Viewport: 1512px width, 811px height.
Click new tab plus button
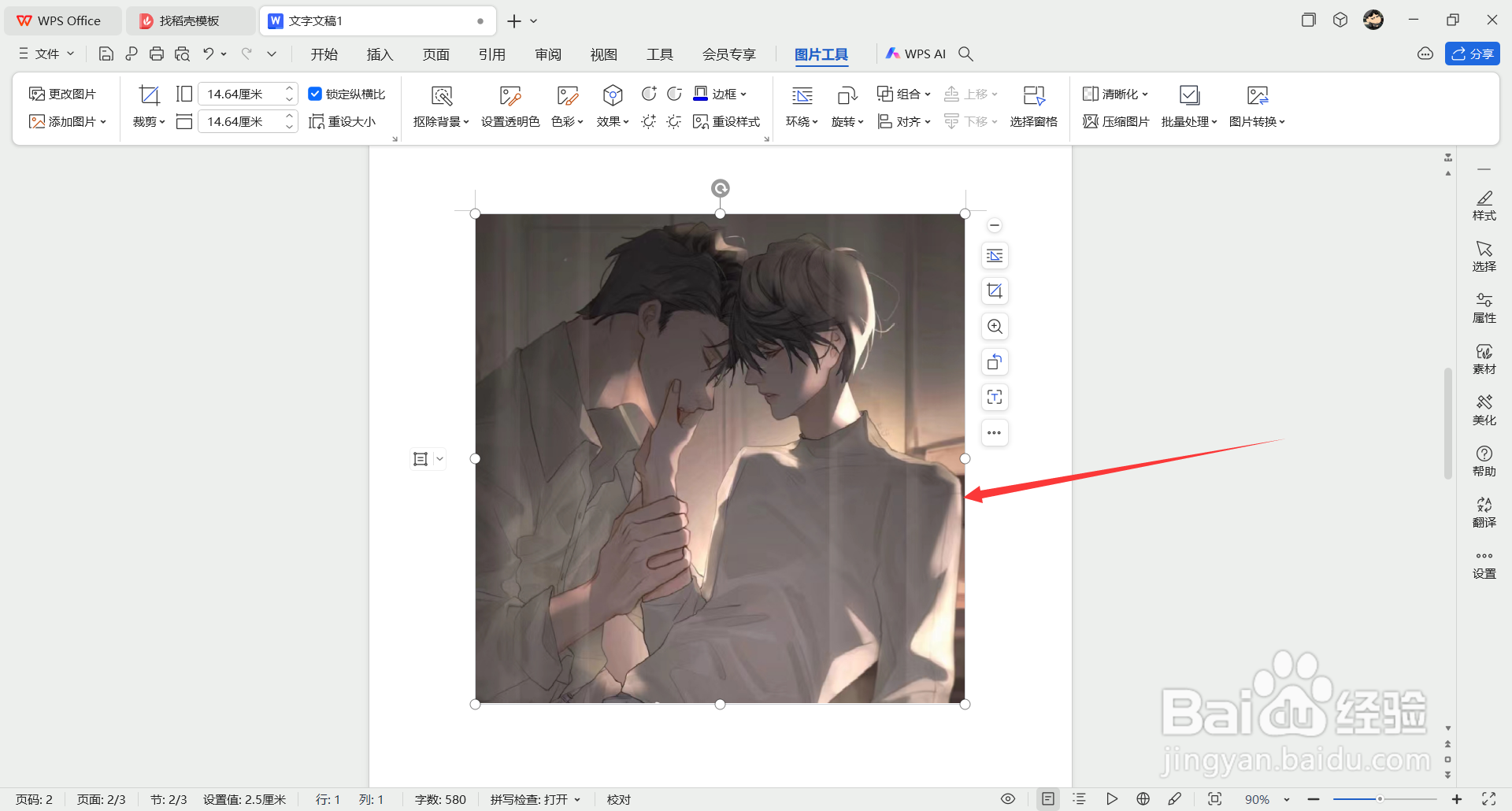[x=514, y=21]
